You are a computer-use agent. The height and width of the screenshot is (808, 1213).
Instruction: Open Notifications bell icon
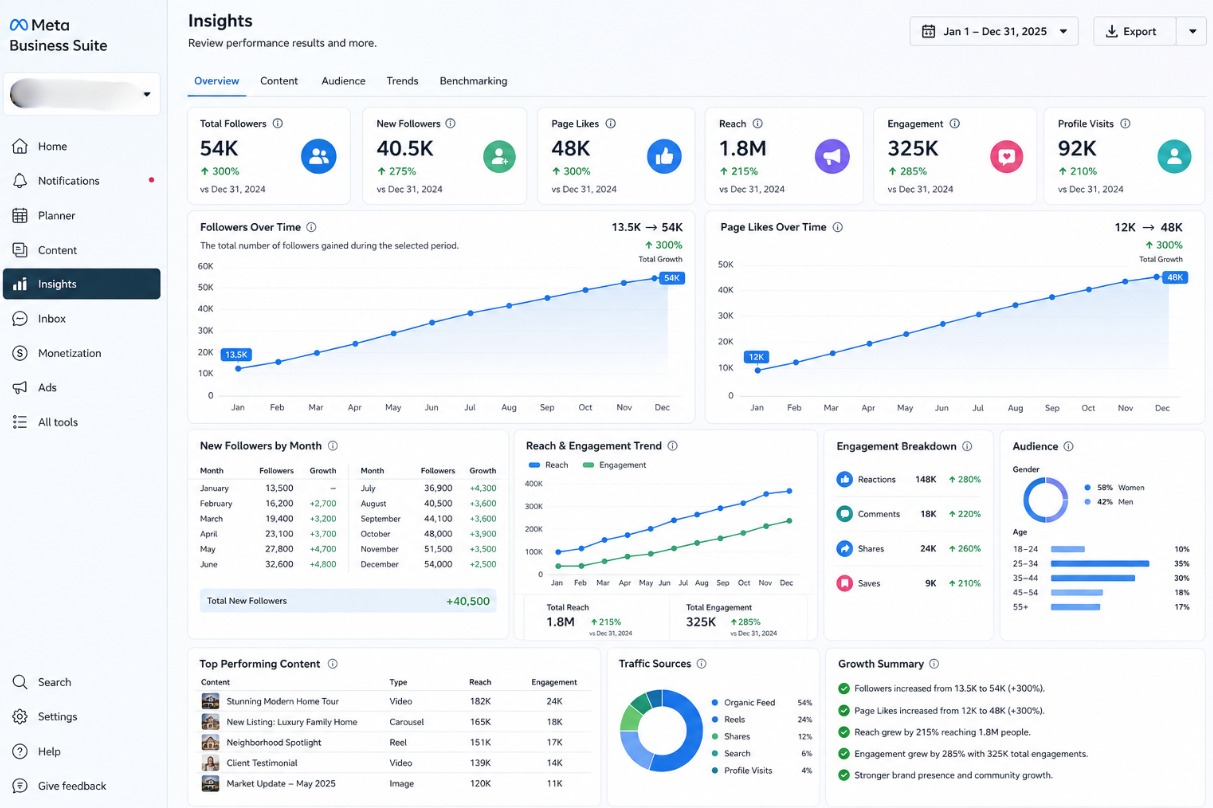(19, 181)
